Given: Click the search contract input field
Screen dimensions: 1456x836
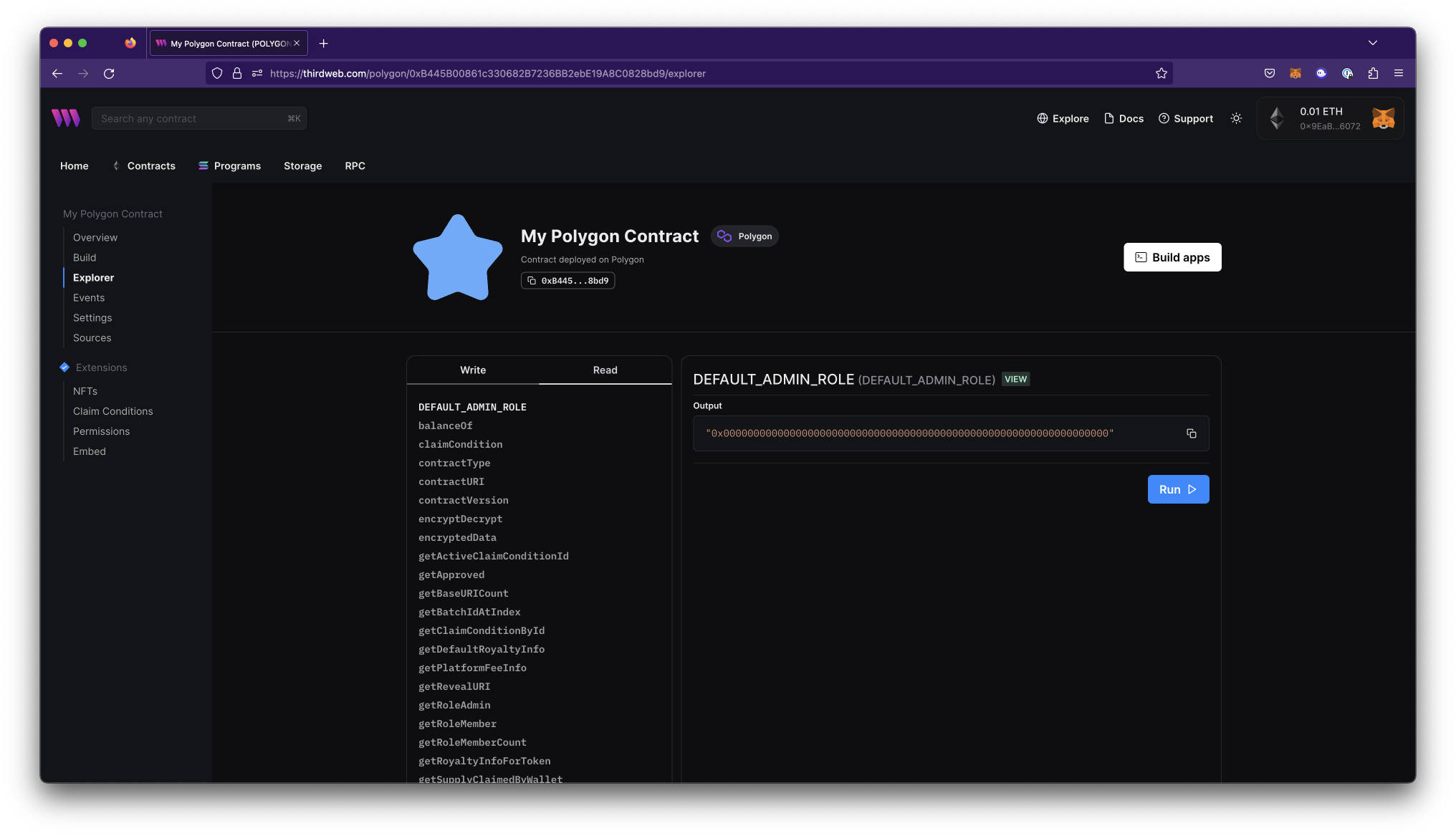Looking at the screenshot, I should pyautogui.click(x=198, y=118).
